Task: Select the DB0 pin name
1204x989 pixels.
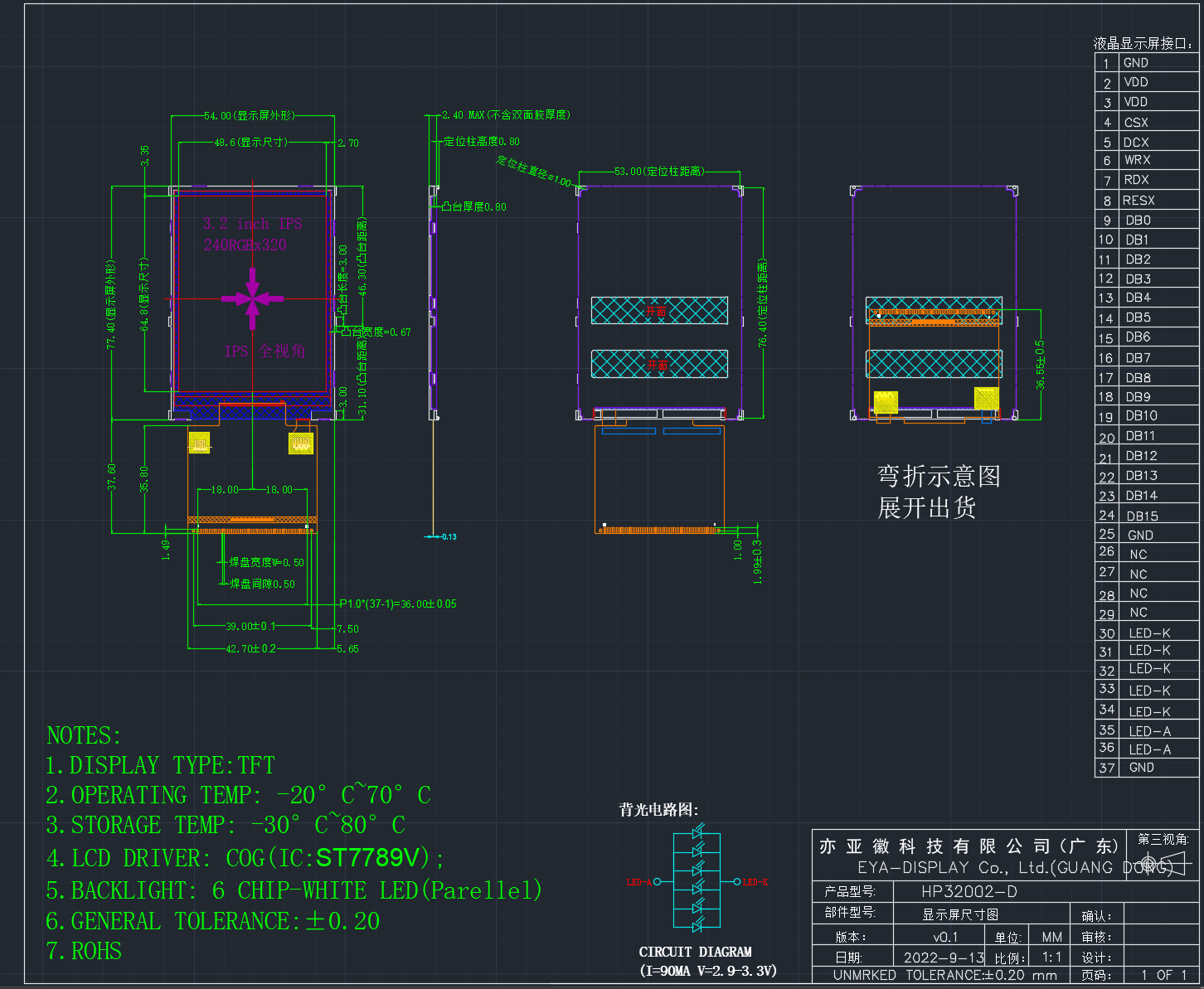Action: coord(1138,221)
